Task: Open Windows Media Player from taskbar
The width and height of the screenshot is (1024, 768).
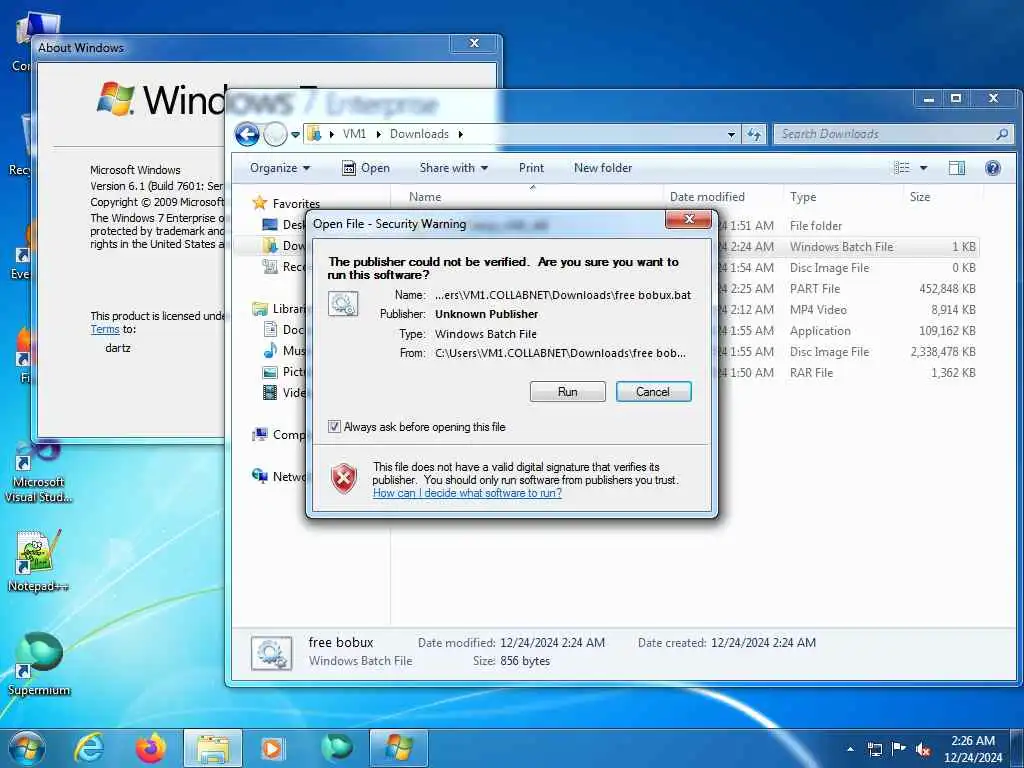Action: point(273,748)
